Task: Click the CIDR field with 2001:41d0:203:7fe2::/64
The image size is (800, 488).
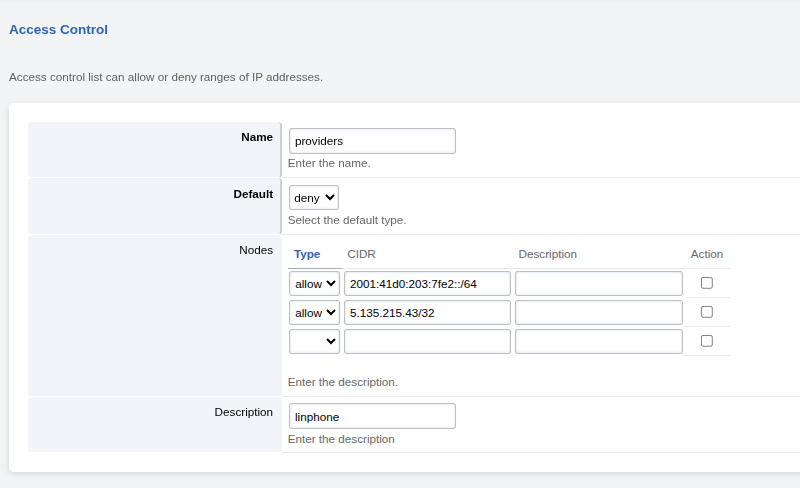Action: pyautogui.click(x=427, y=284)
